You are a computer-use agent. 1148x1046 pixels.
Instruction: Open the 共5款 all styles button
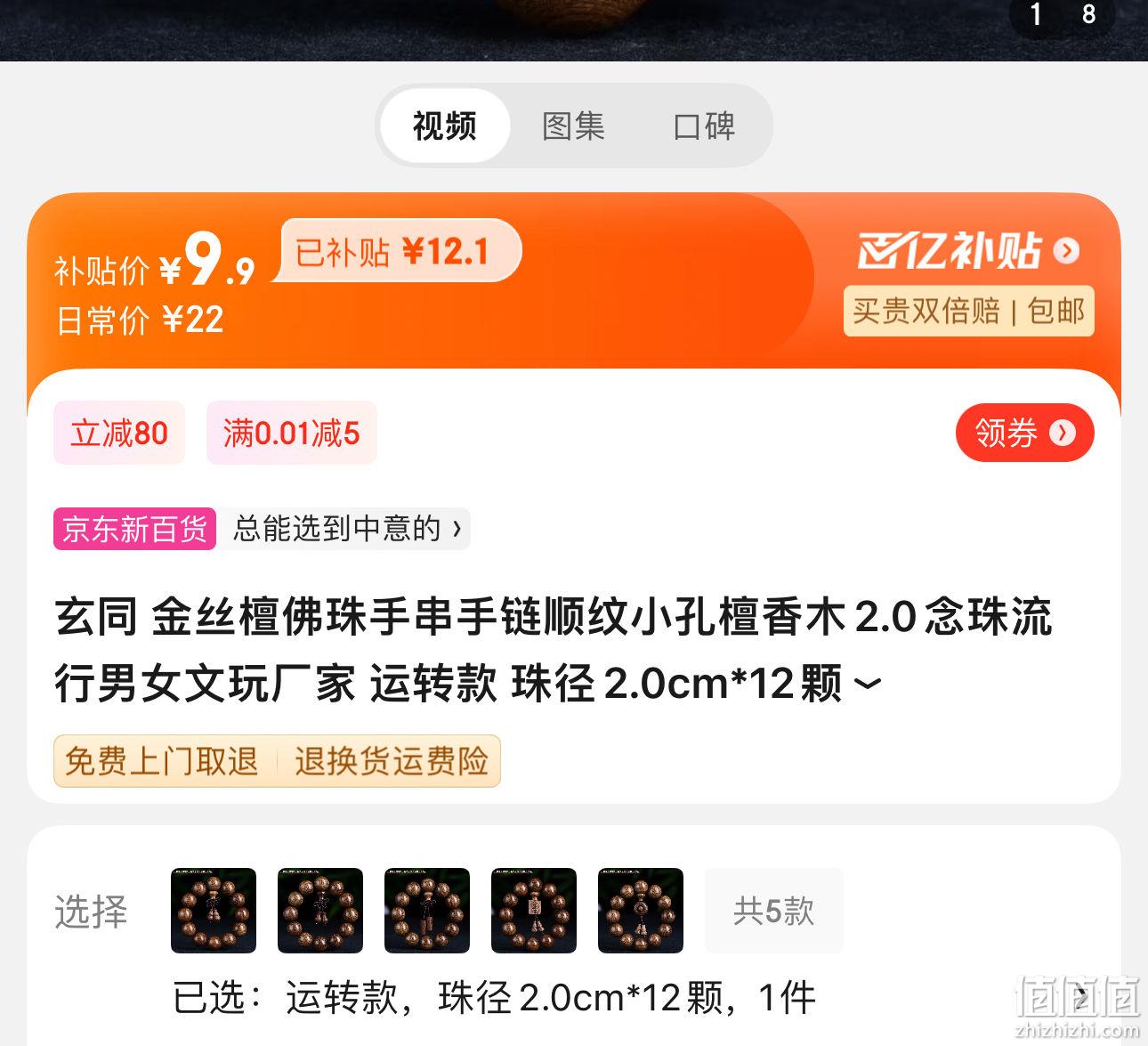774,911
